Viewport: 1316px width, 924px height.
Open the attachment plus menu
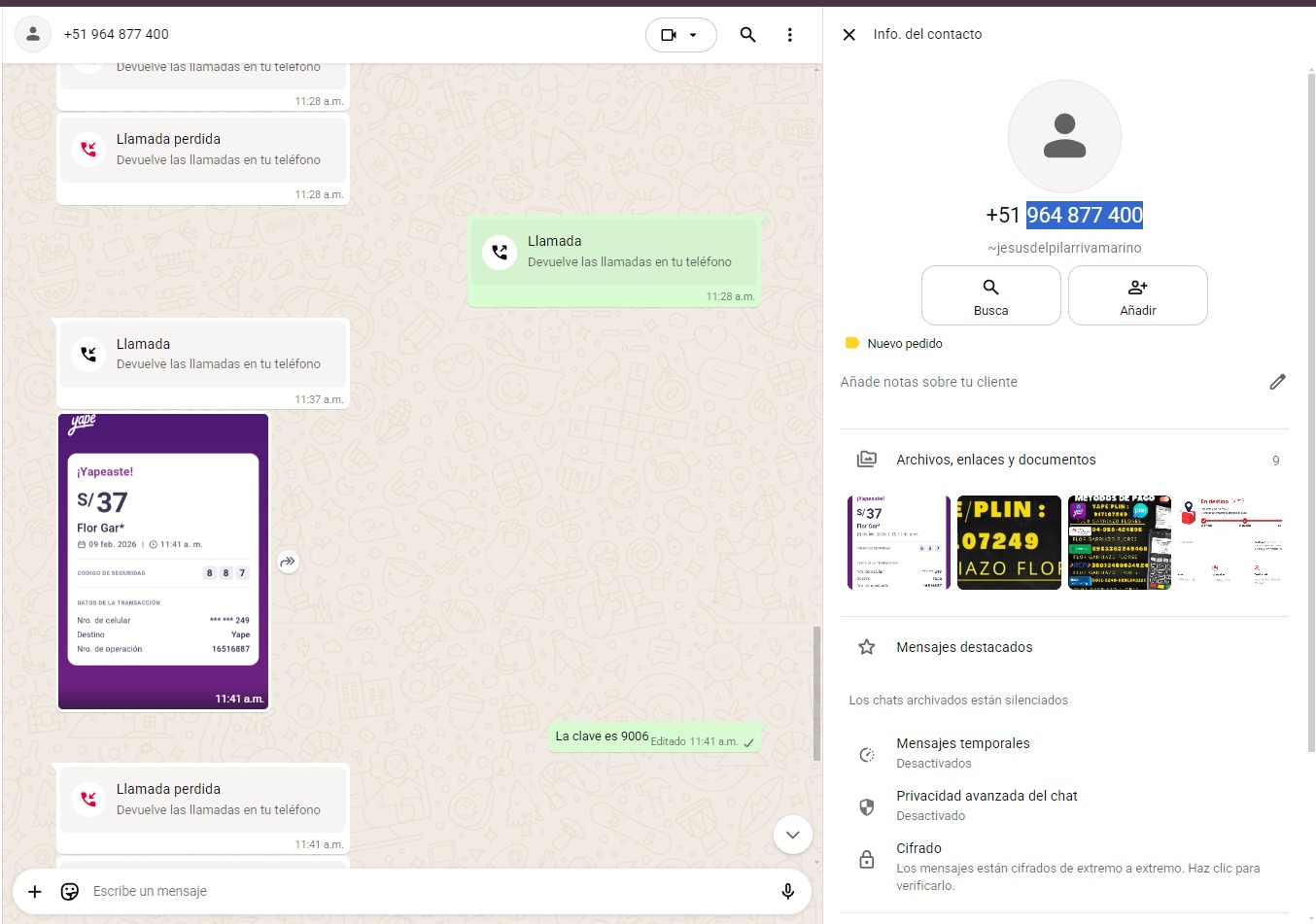click(x=35, y=891)
